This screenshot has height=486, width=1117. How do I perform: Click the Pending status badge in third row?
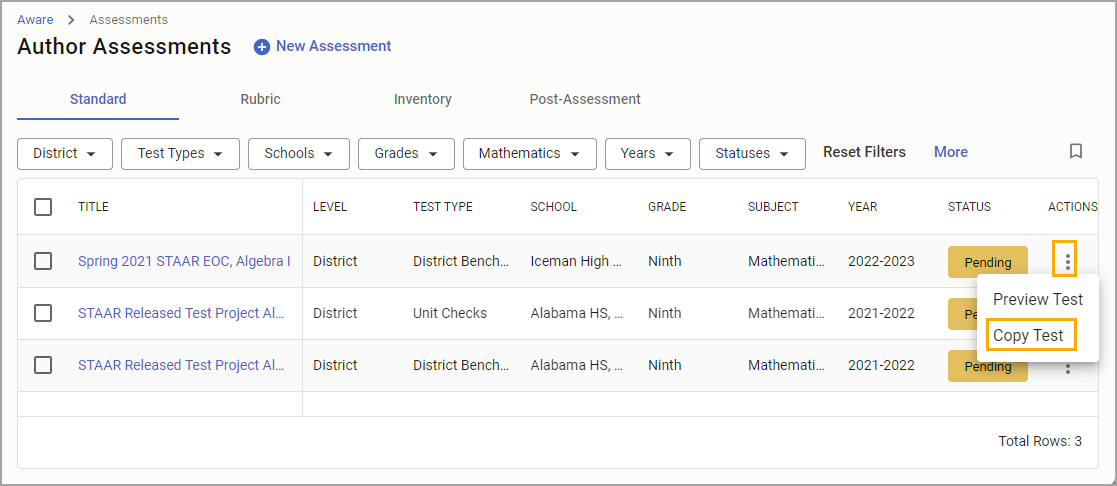(987, 366)
